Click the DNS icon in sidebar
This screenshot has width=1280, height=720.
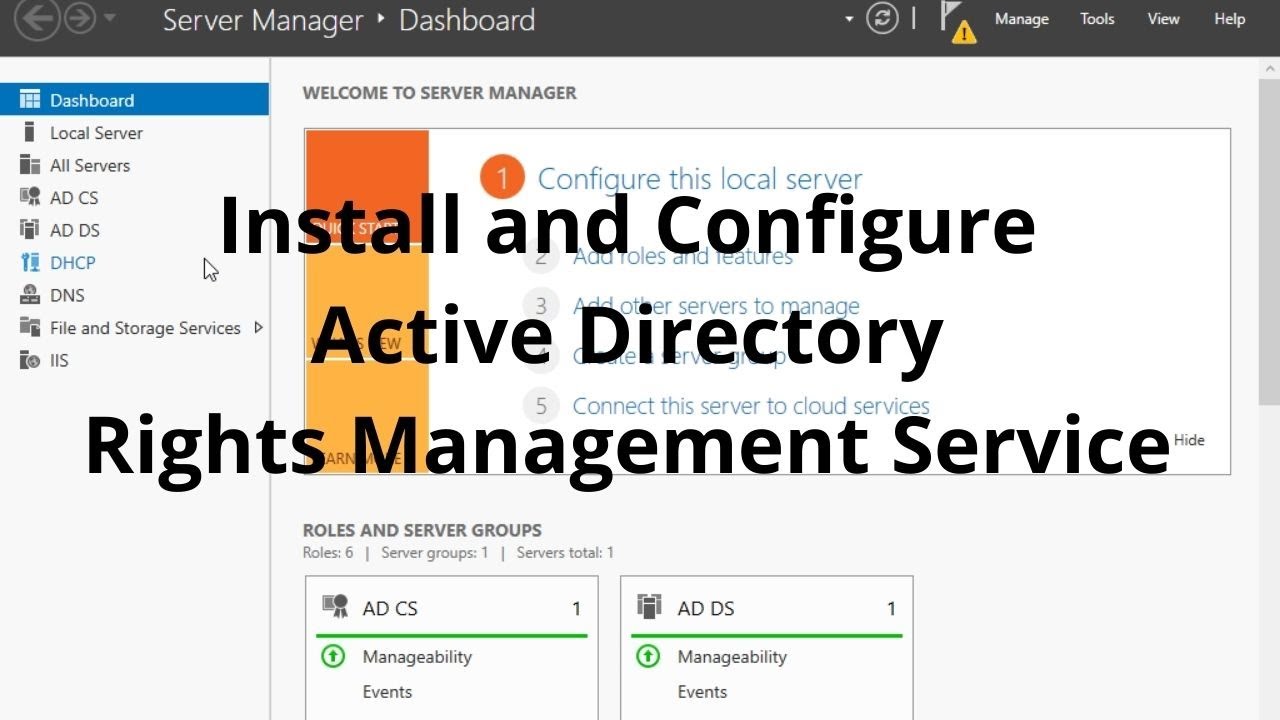pyautogui.click(x=30, y=295)
